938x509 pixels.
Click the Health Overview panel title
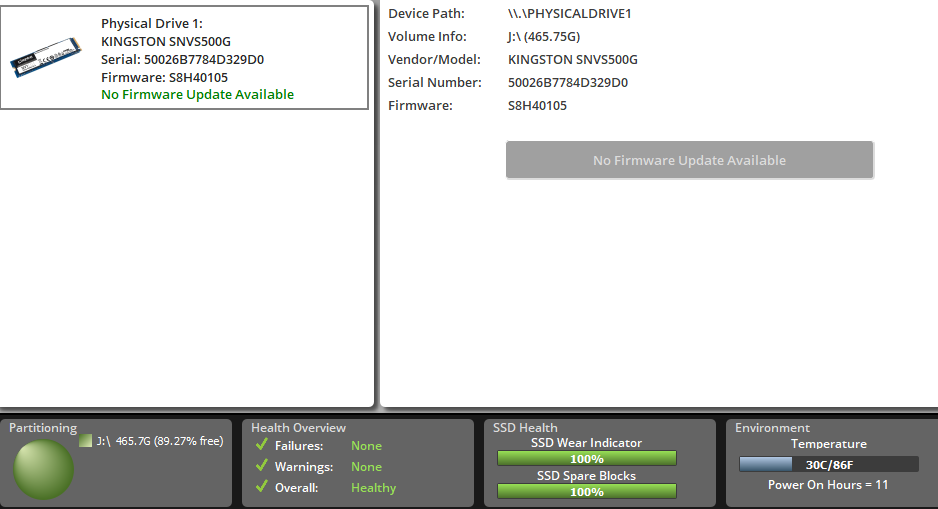coord(299,428)
